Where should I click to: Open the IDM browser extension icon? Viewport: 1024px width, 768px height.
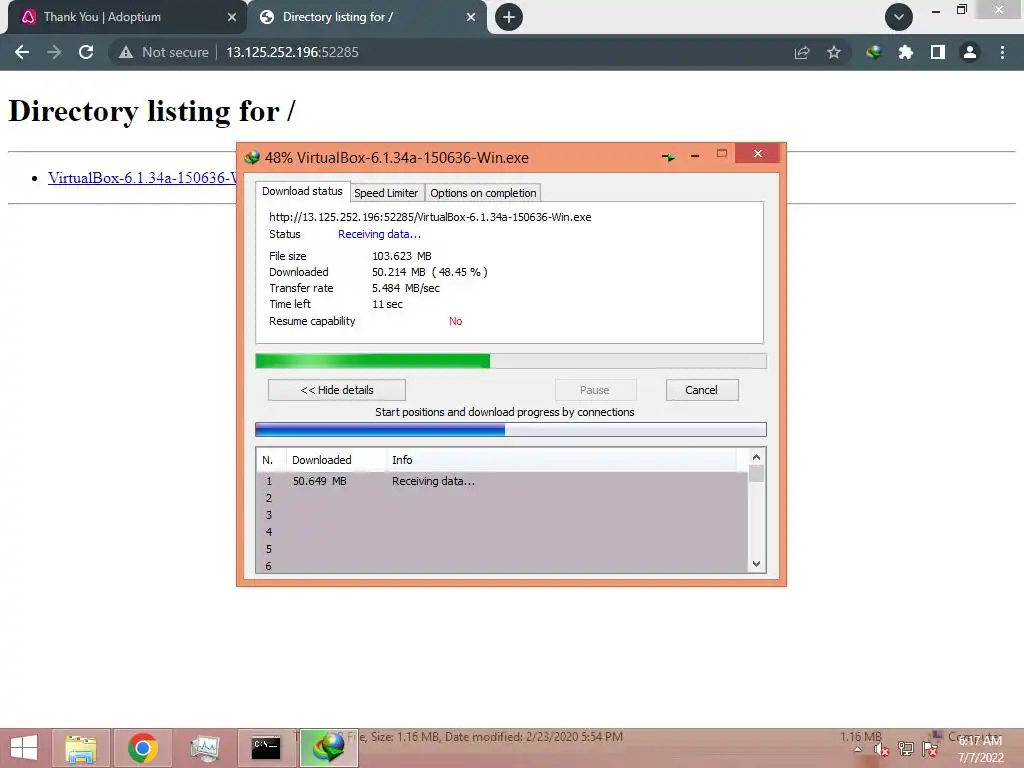873,52
